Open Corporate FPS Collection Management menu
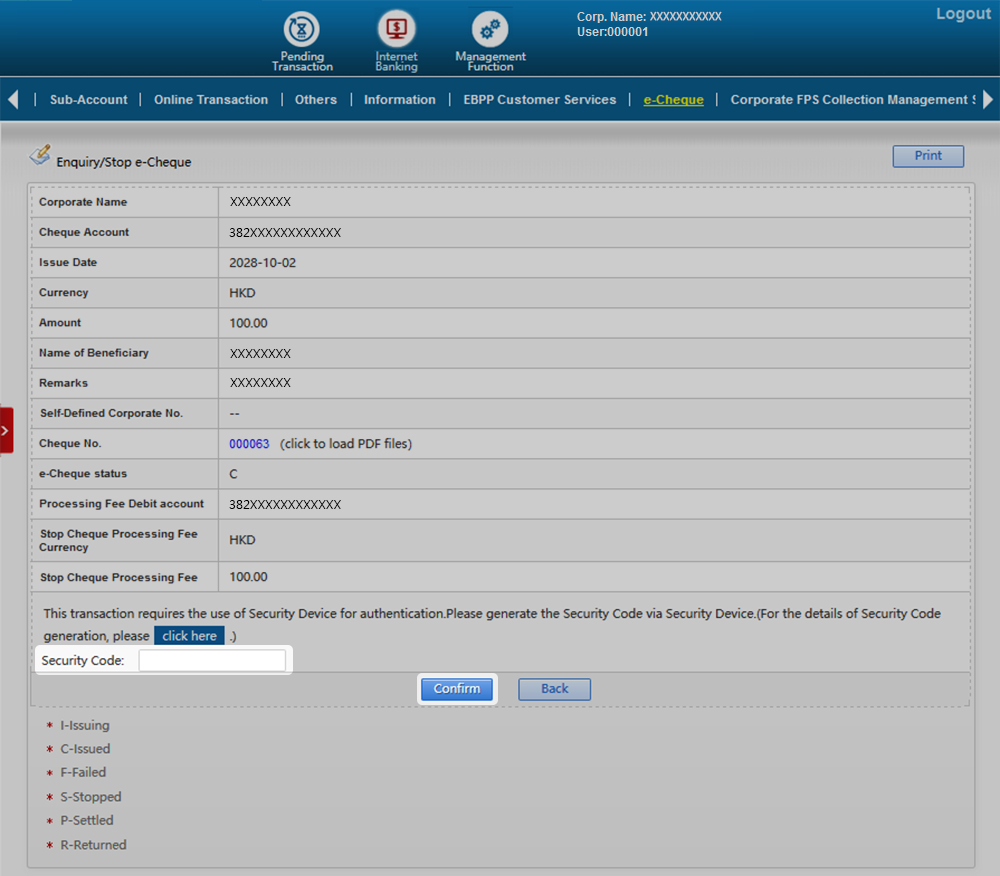The height and width of the screenshot is (876, 1000). [x=850, y=100]
